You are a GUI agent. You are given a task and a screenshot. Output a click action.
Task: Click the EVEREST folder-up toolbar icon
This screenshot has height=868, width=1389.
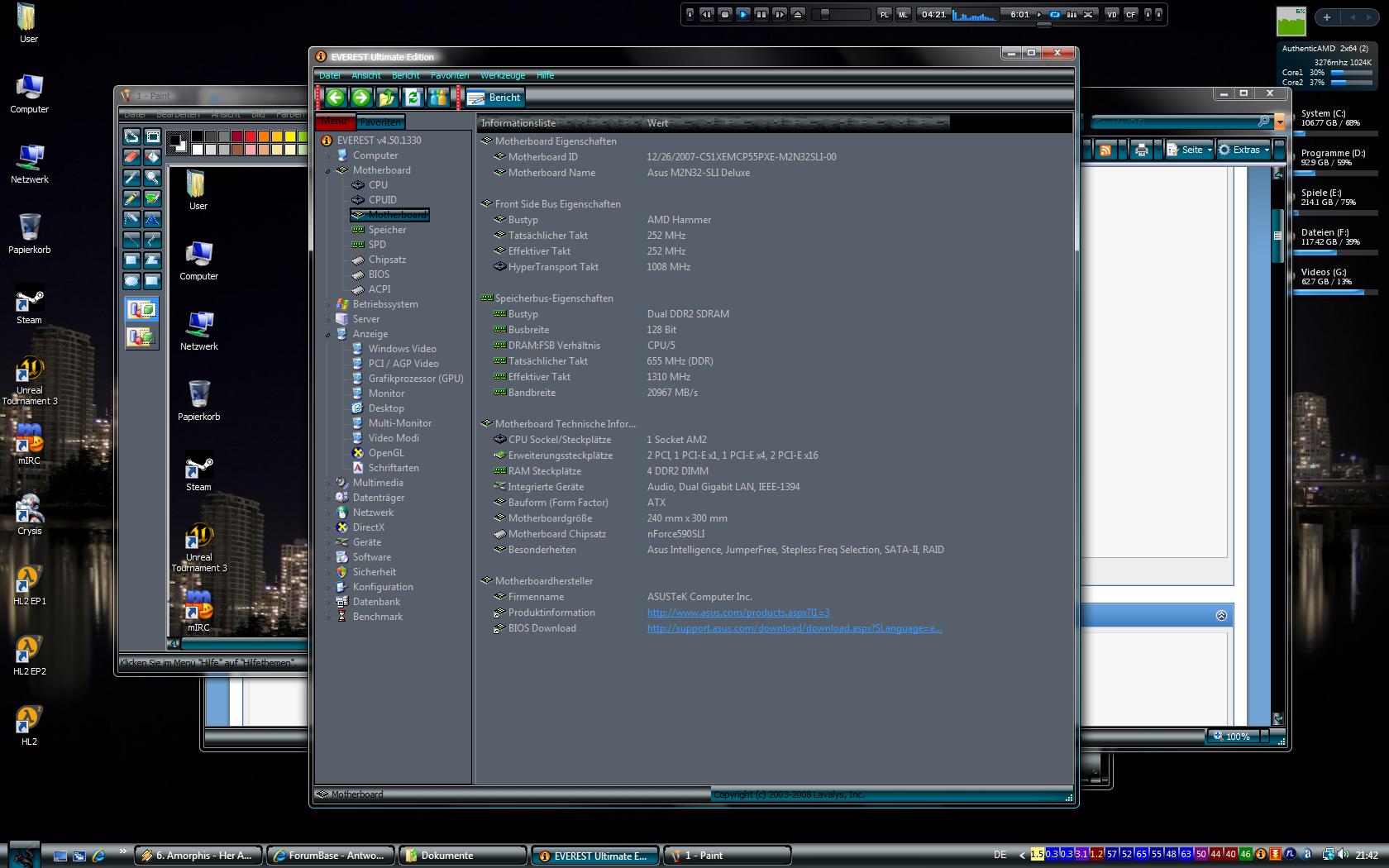tap(387, 98)
